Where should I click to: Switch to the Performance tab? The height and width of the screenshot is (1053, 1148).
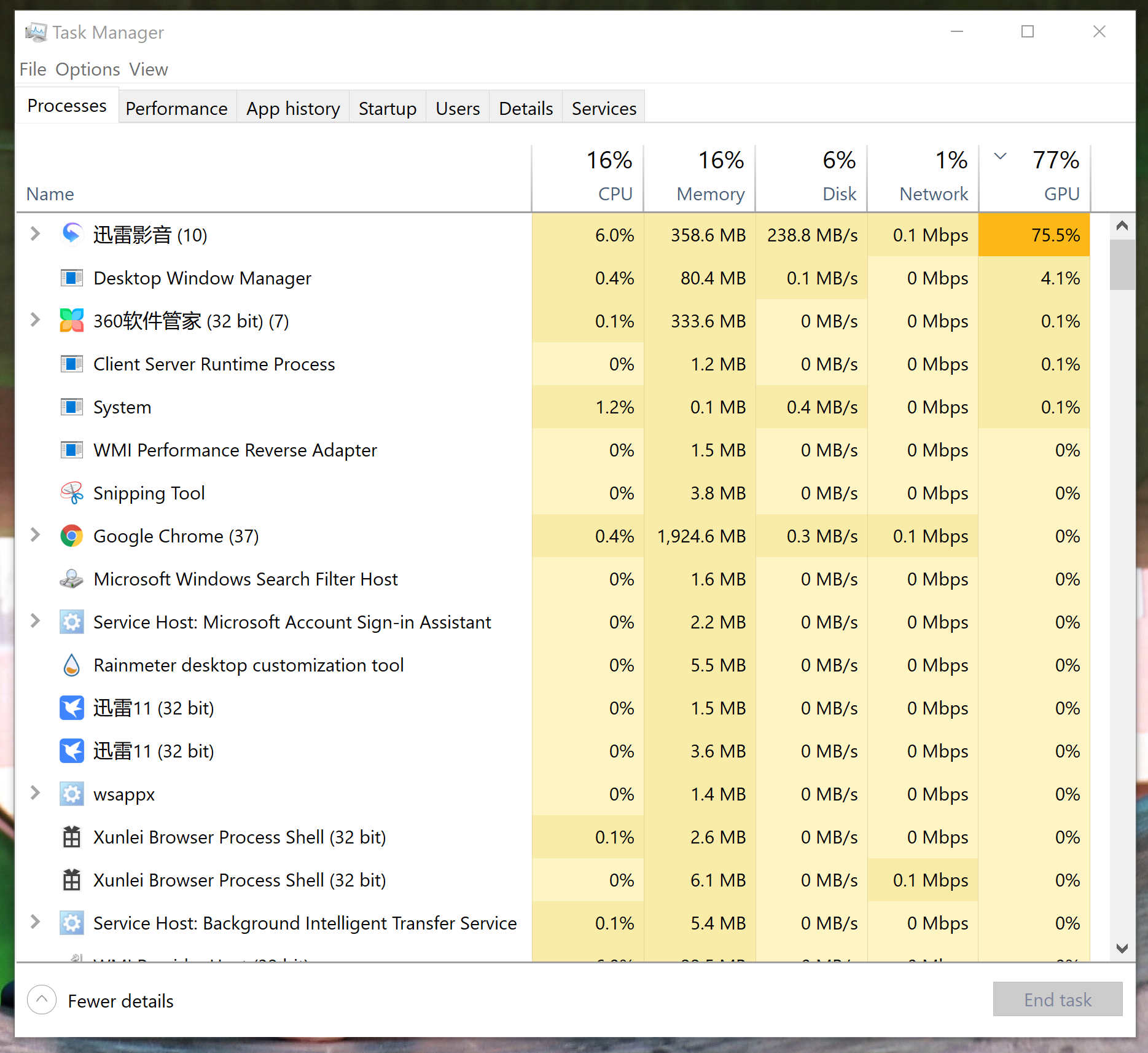tap(176, 108)
